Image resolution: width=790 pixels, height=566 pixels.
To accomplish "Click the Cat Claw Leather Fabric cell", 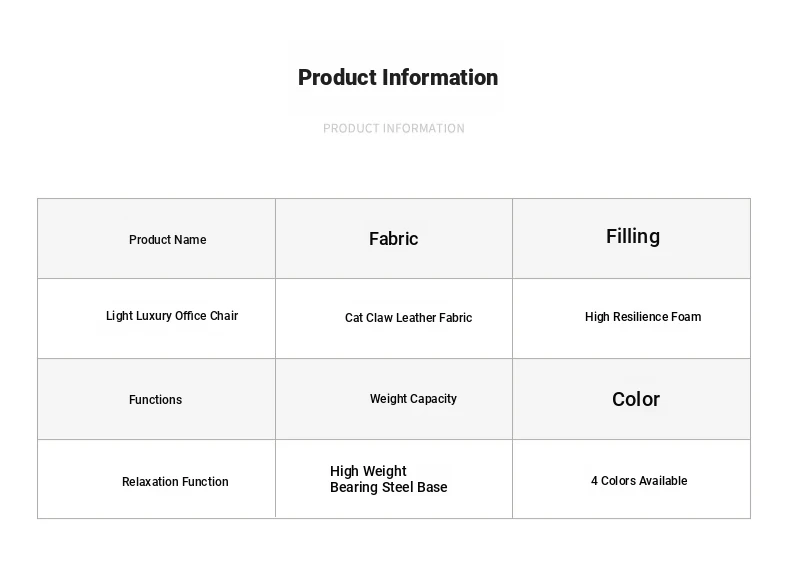I will click(x=394, y=319).
